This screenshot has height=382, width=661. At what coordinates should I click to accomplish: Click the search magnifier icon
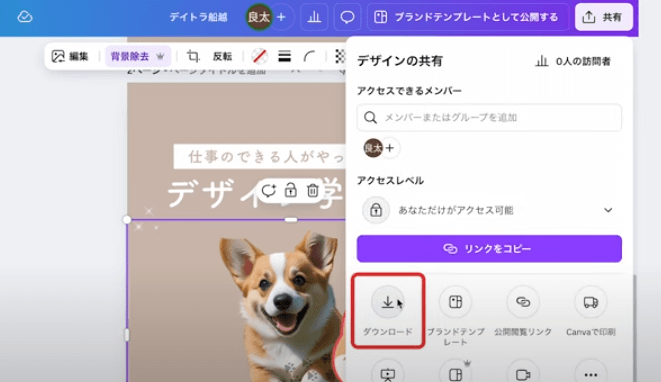click(370, 117)
